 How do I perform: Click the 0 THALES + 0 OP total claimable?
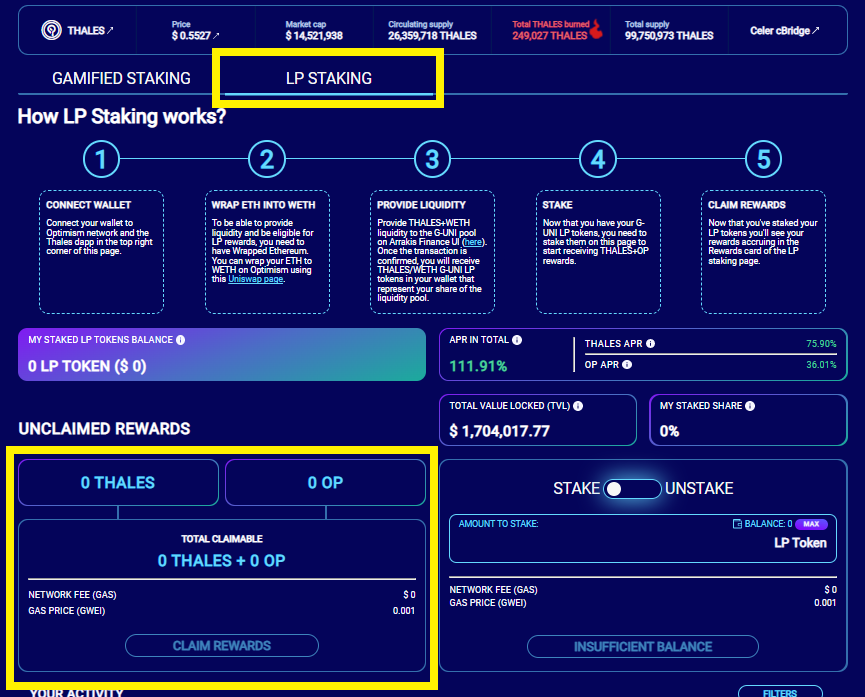[x=222, y=561]
